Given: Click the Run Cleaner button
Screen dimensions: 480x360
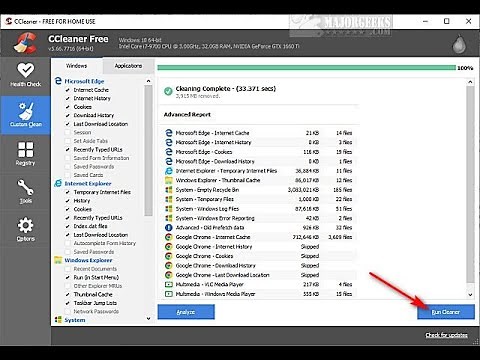Looking at the screenshot, I should (446, 312).
